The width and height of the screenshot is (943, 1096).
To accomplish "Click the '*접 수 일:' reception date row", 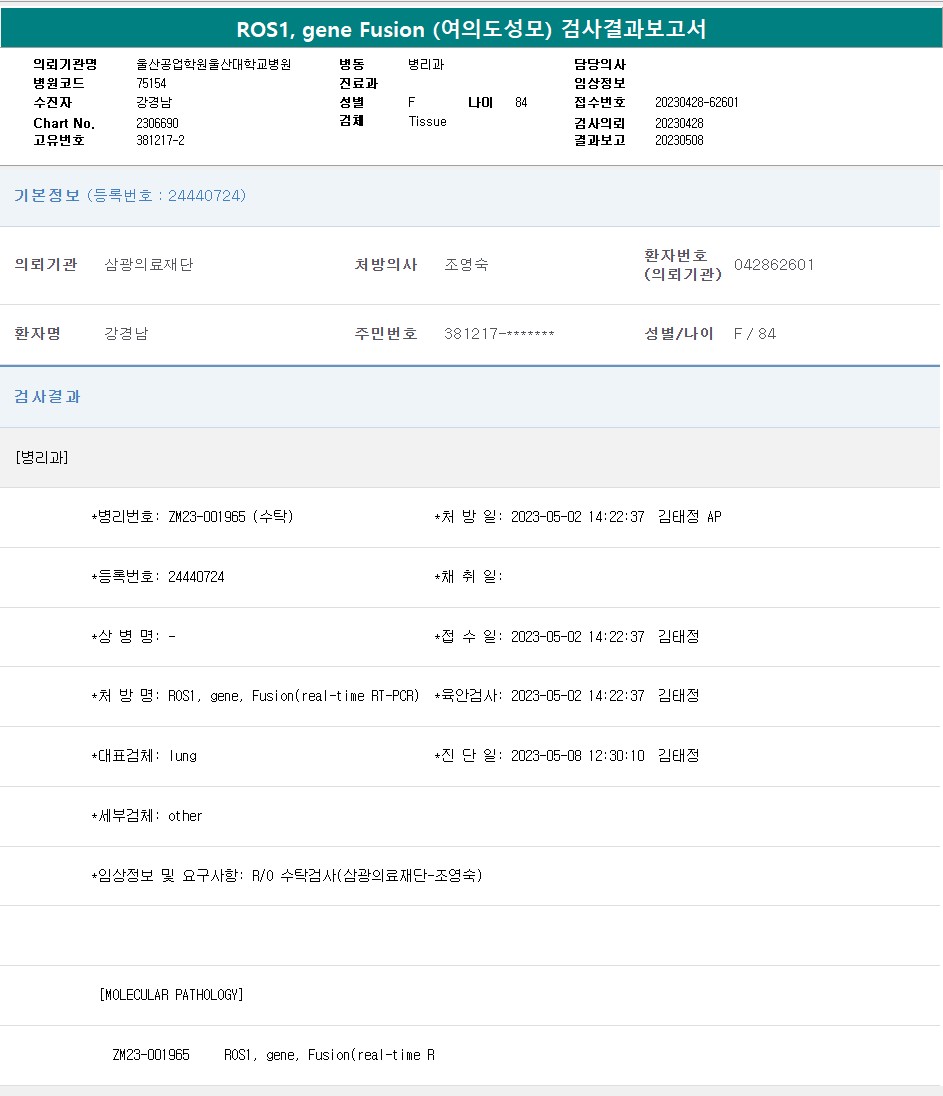I will point(567,637).
